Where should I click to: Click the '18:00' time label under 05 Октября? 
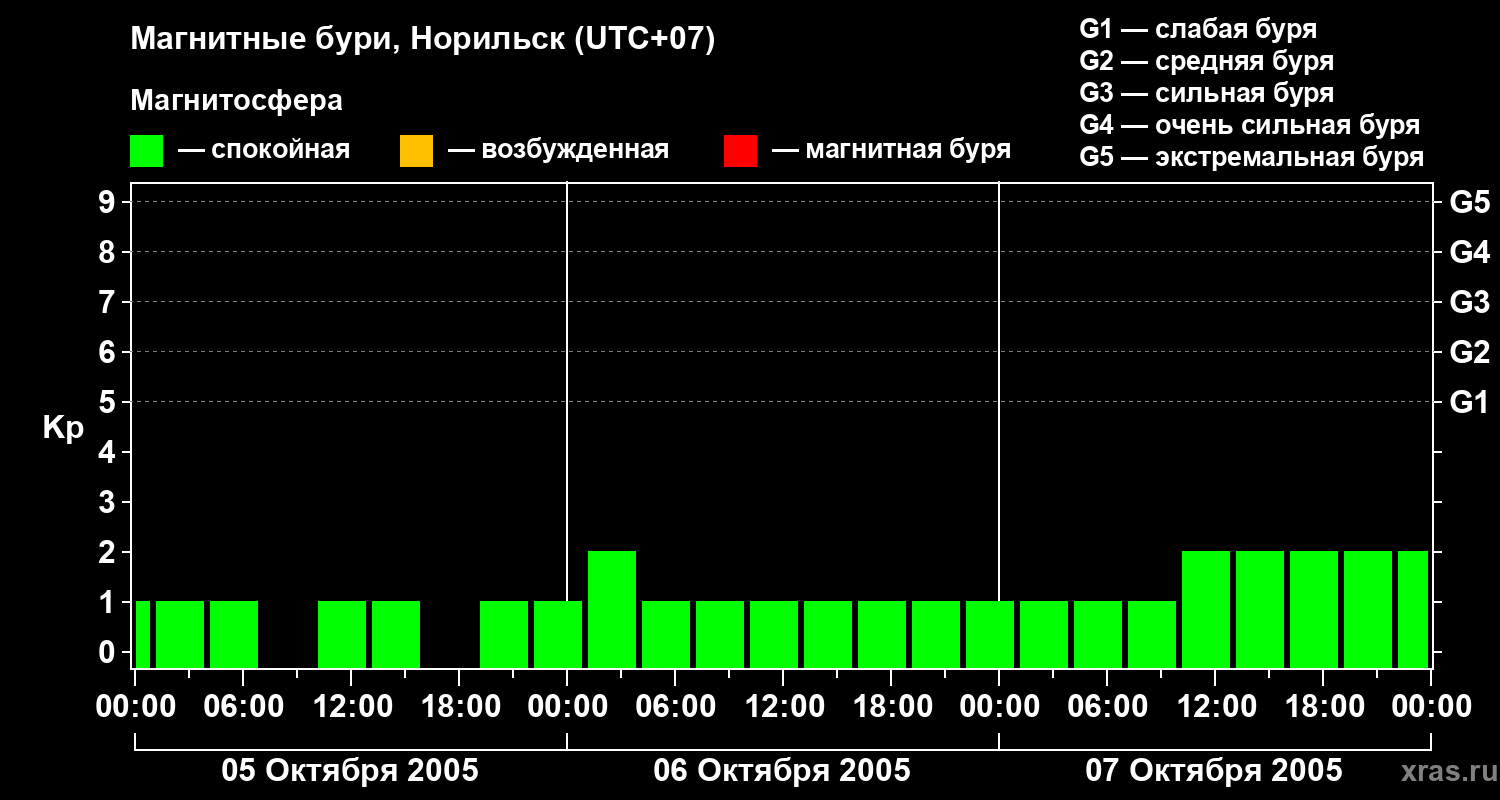[x=459, y=707]
